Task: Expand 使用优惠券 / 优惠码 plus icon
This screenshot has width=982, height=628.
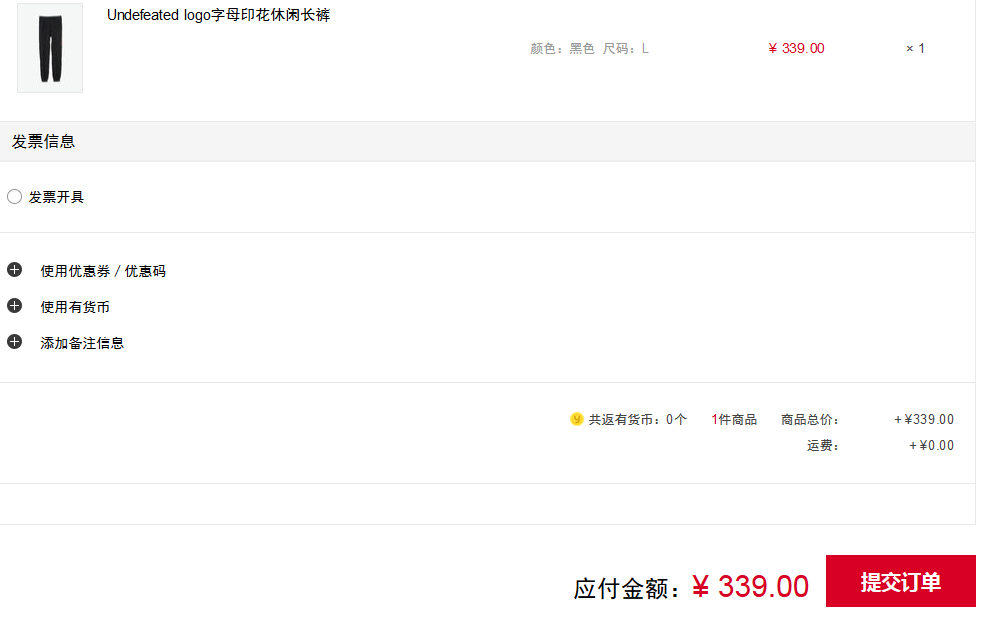Action: [14, 270]
